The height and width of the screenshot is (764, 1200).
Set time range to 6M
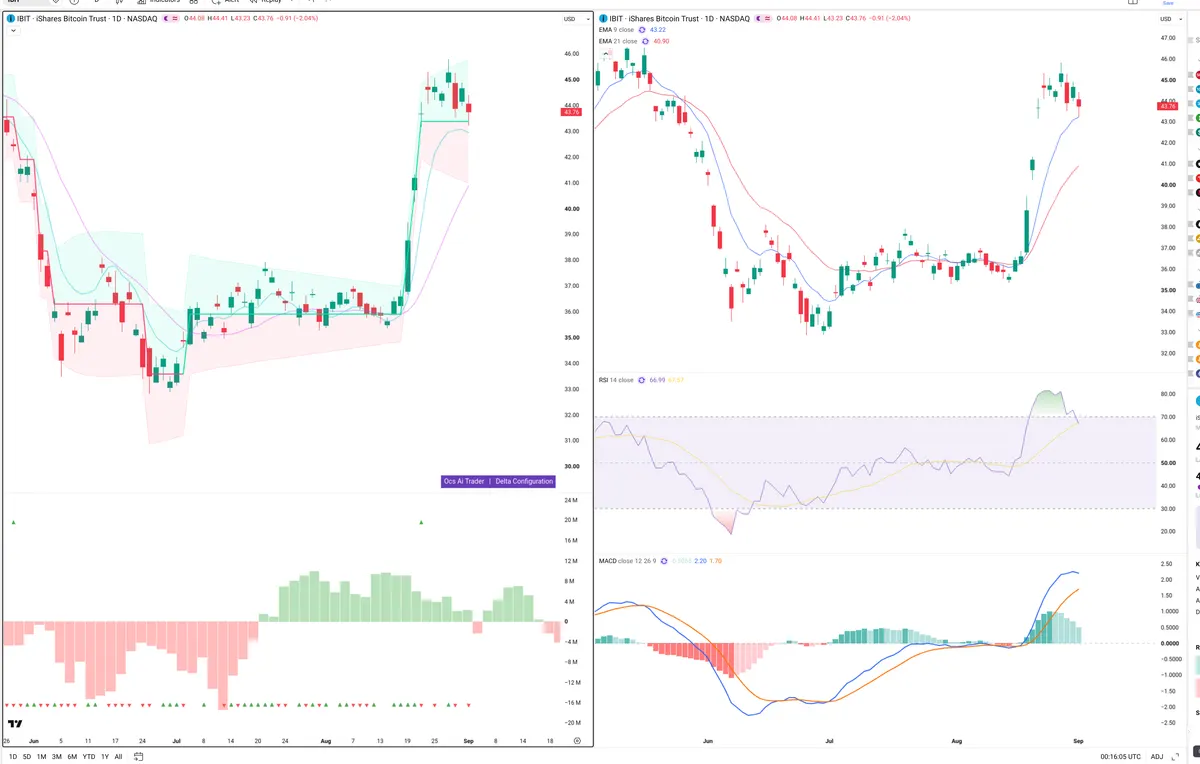[x=72, y=757]
